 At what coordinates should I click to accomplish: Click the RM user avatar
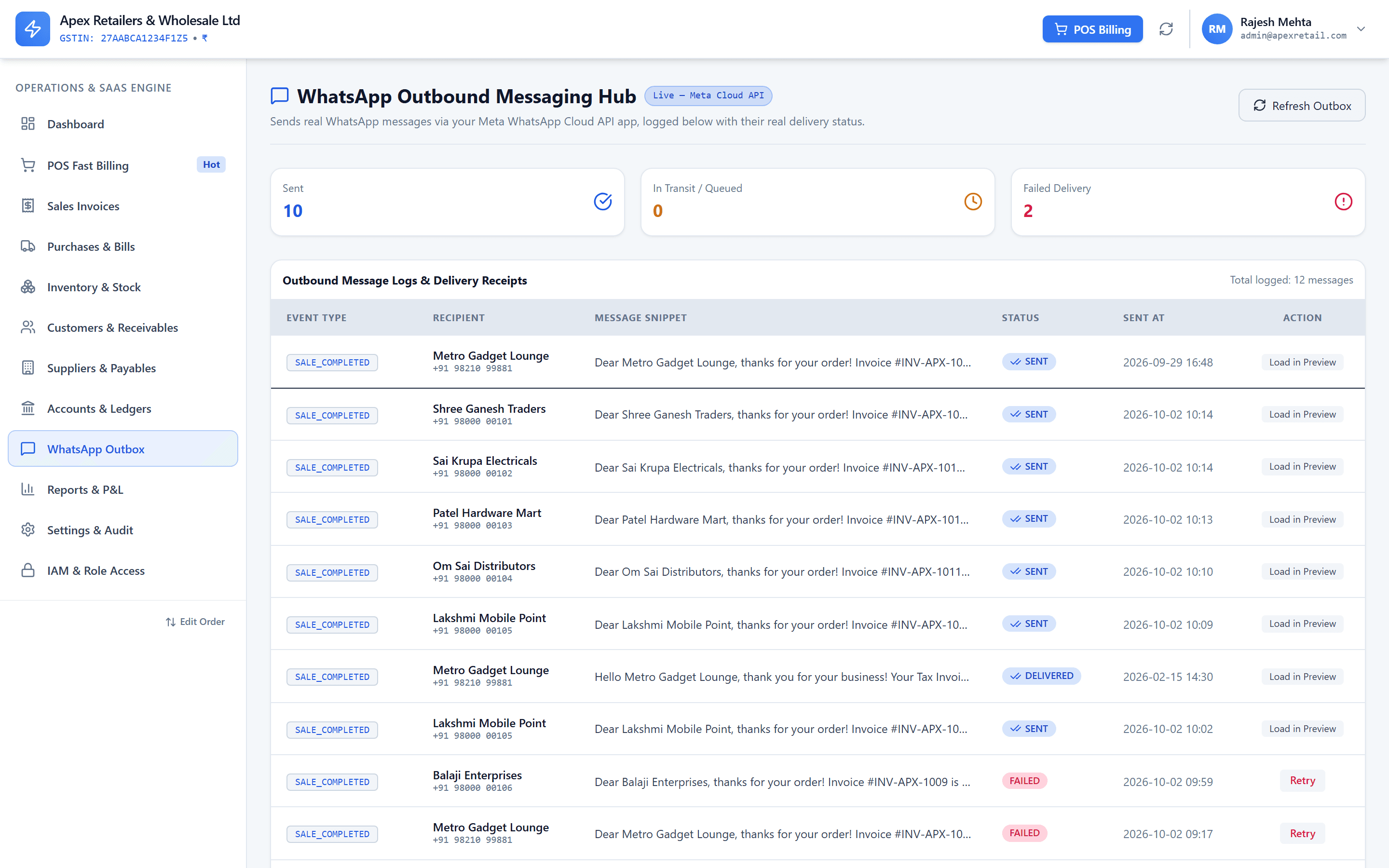pyautogui.click(x=1217, y=29)
